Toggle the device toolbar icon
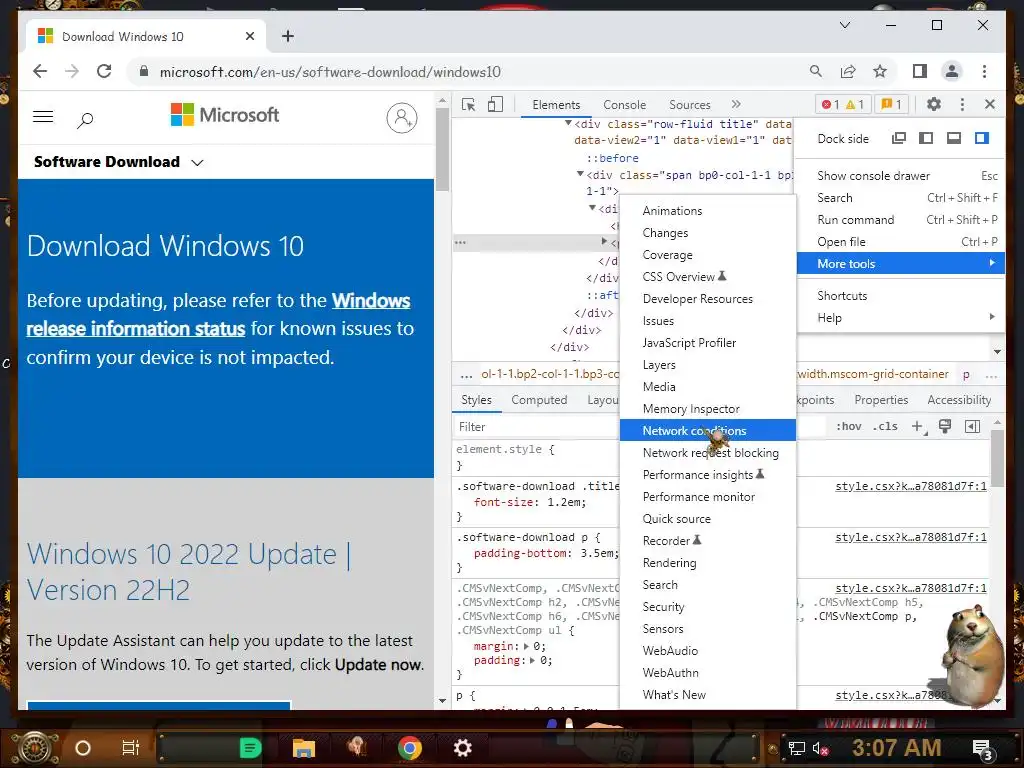 pos(496,104)
